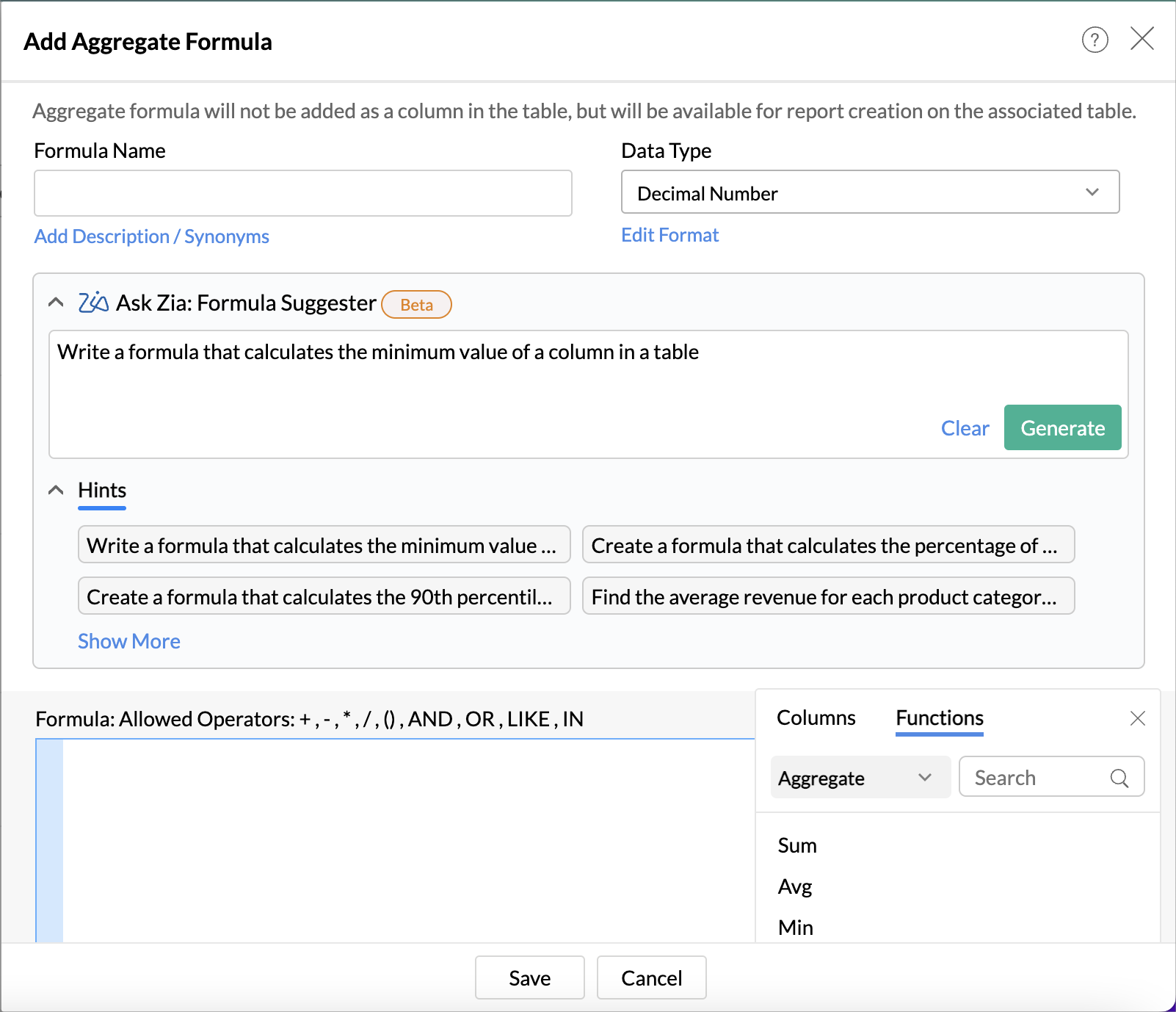Close the Columns/Functions side panel

(1137, 718)
